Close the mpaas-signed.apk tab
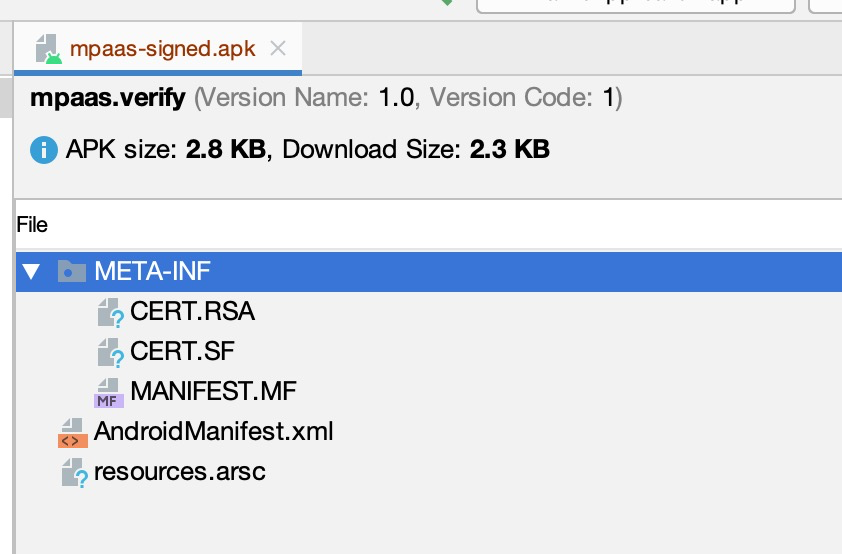 [x=278, y=49]
